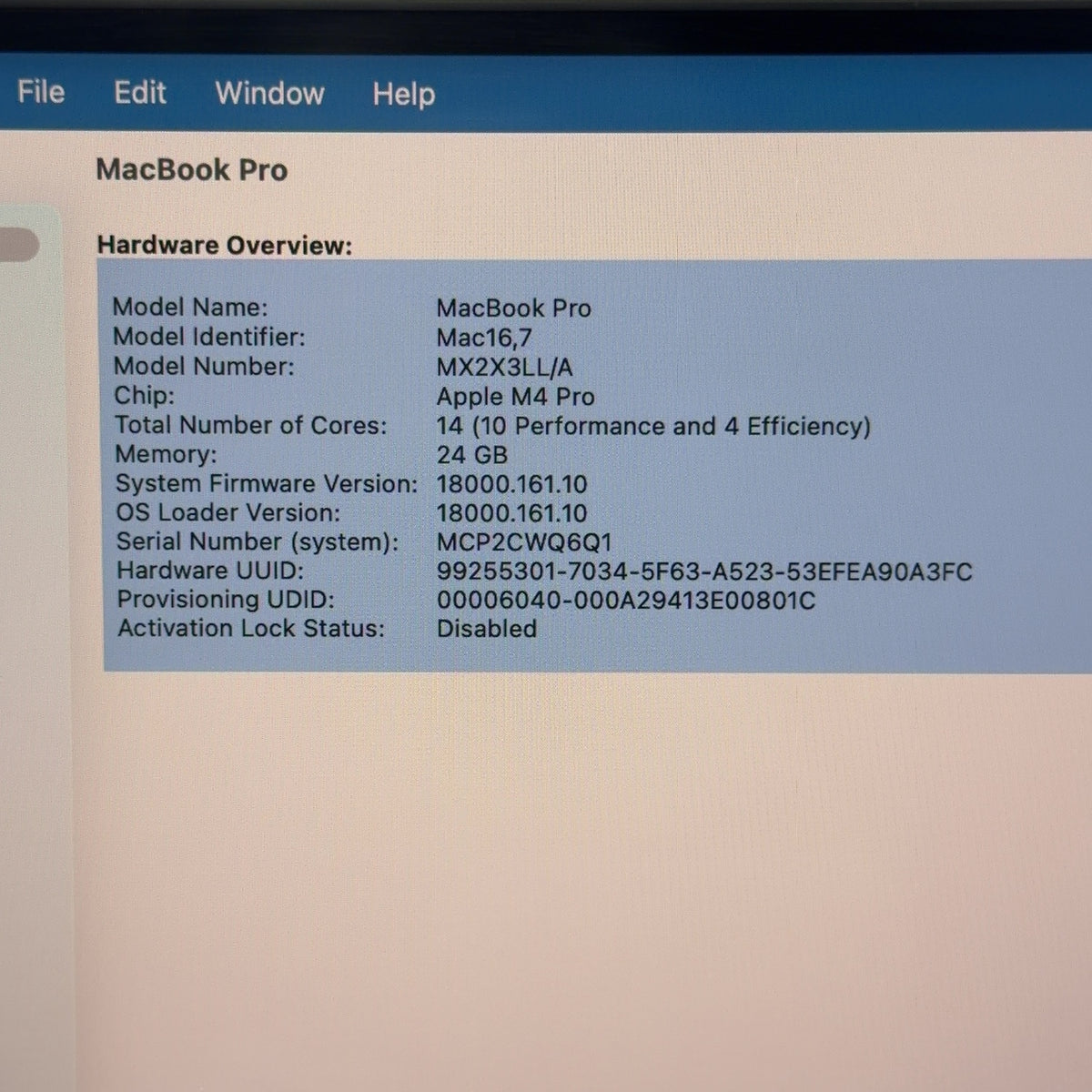
Task: Select the Memory value 24 GB
Action: point(471,455)
